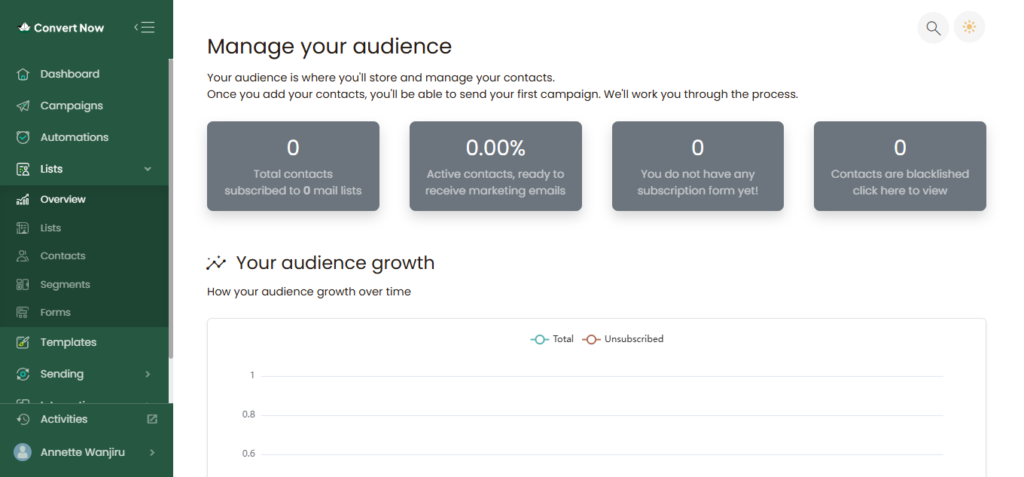
Task: Open Activities in the sidebar
Action: (64, 419)
